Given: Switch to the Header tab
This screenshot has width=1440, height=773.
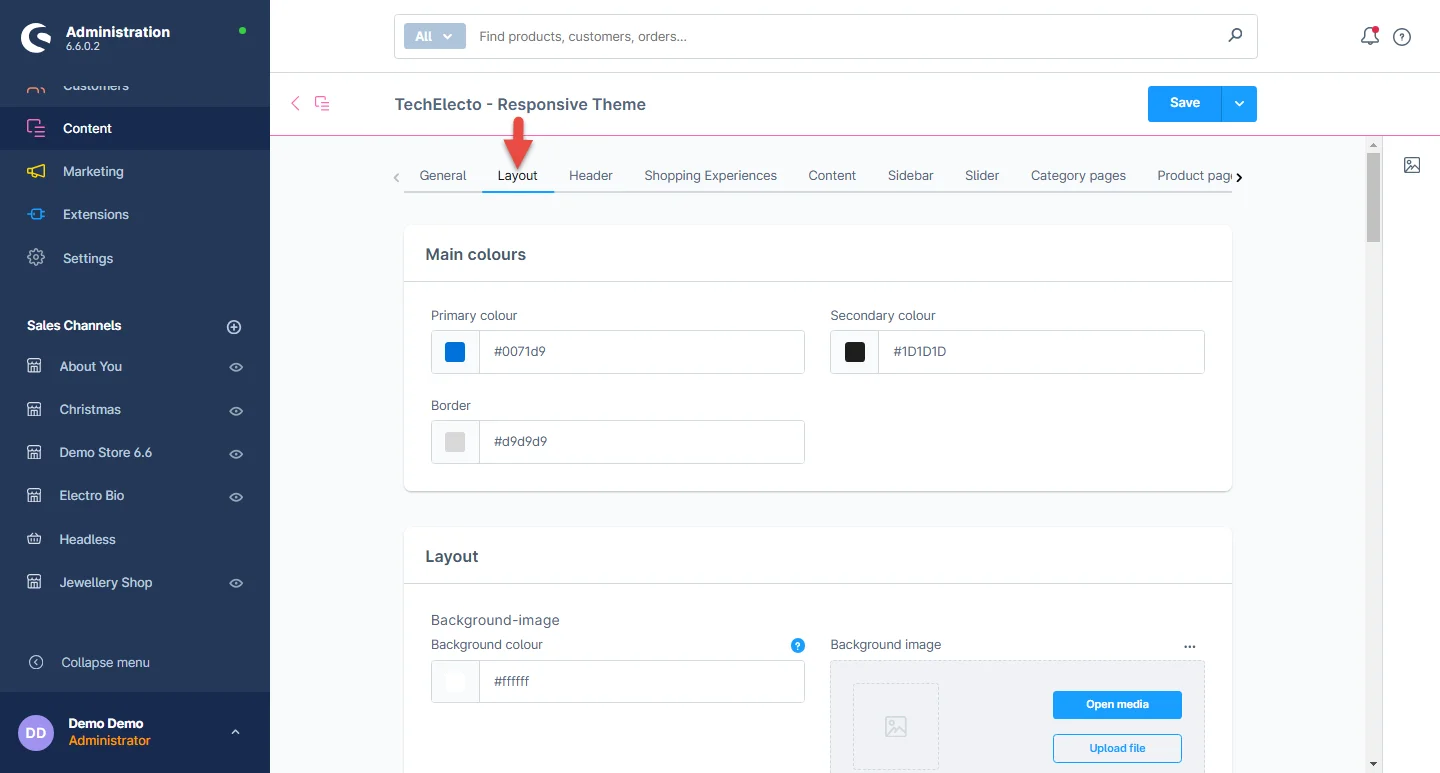Looking at the screenshot, I should (590, 175).
